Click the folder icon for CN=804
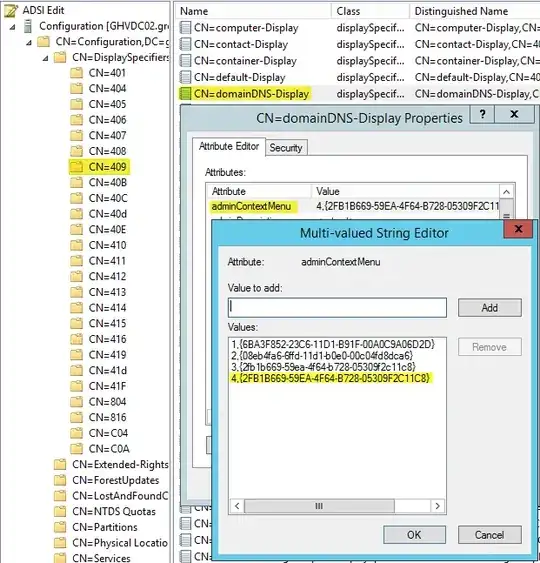Image resolution: width=540 pixels, height=563 pixels. 76,402
